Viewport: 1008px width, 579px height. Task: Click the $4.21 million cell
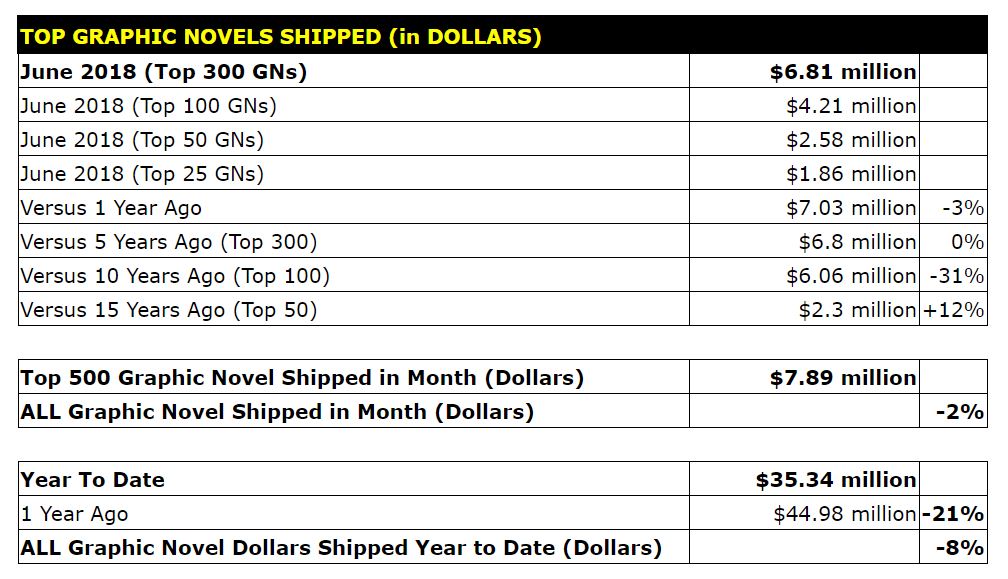(850, 106)
